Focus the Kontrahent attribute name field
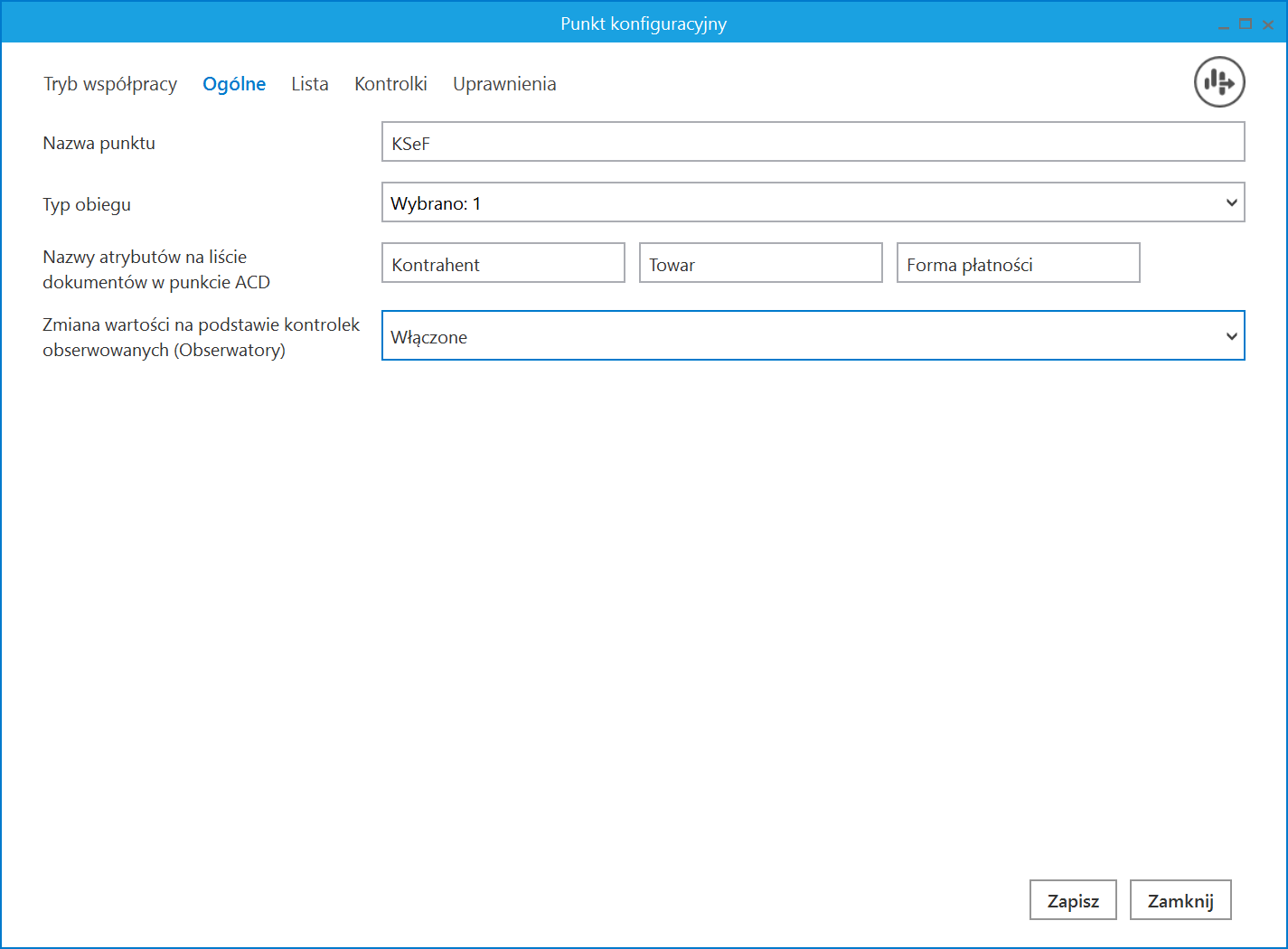 pyautogui.click(x=503, y=263)
